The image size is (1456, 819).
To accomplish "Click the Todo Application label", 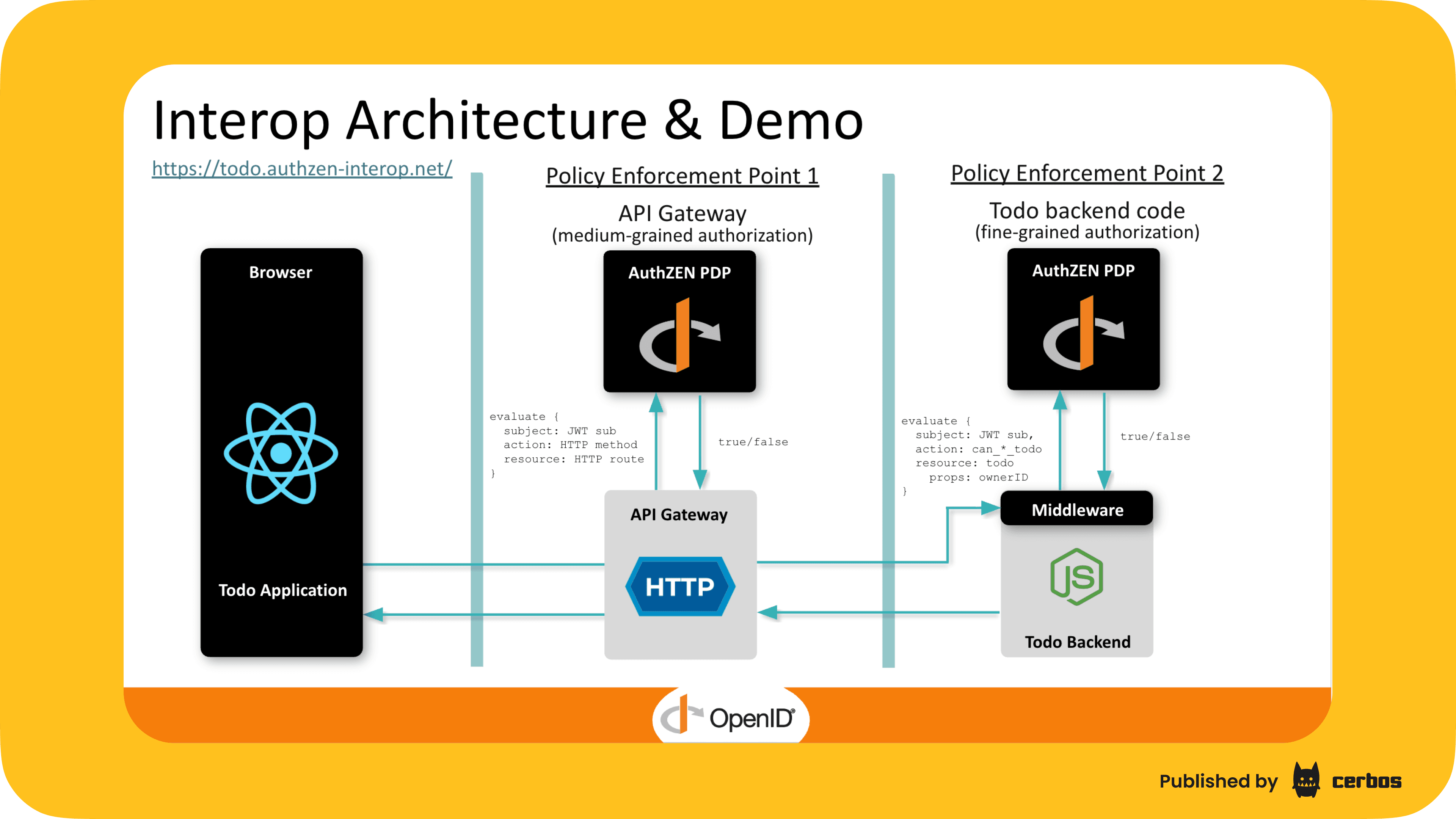I will point(282,590).
